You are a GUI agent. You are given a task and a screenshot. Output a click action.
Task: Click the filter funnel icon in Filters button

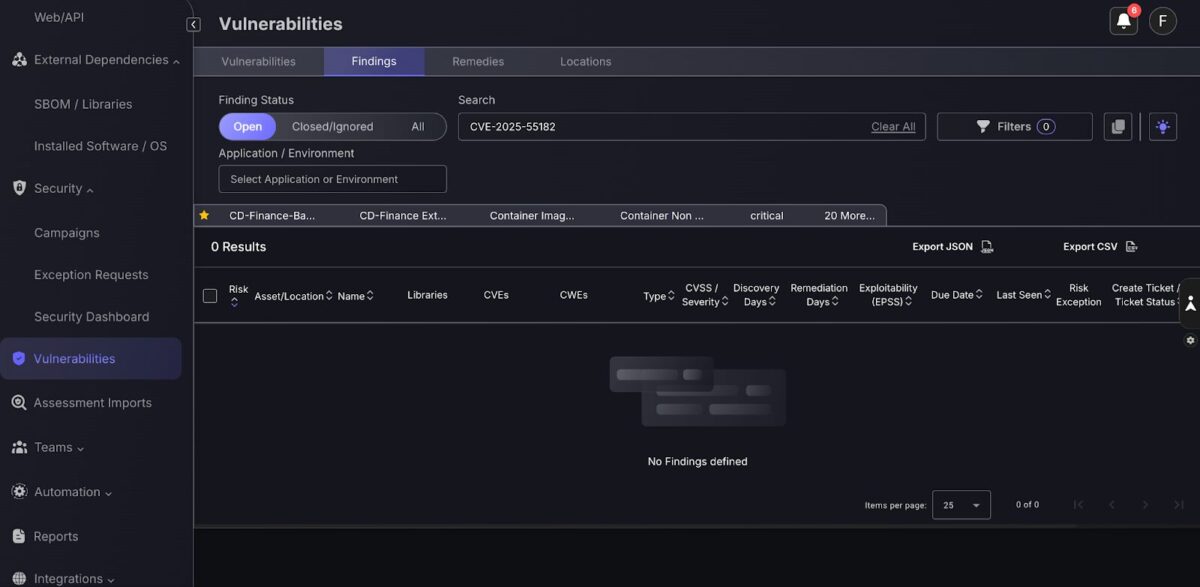[982, 126]
